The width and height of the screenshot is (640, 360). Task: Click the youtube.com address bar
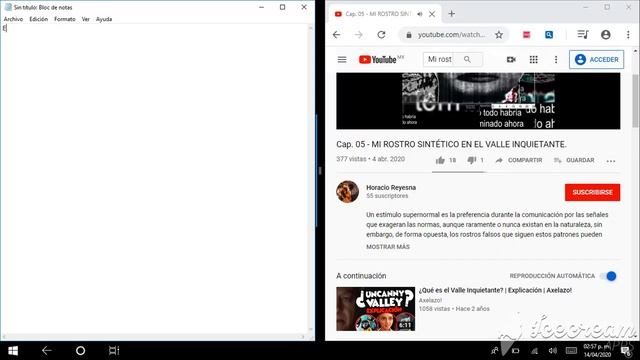tap(451, 35)
